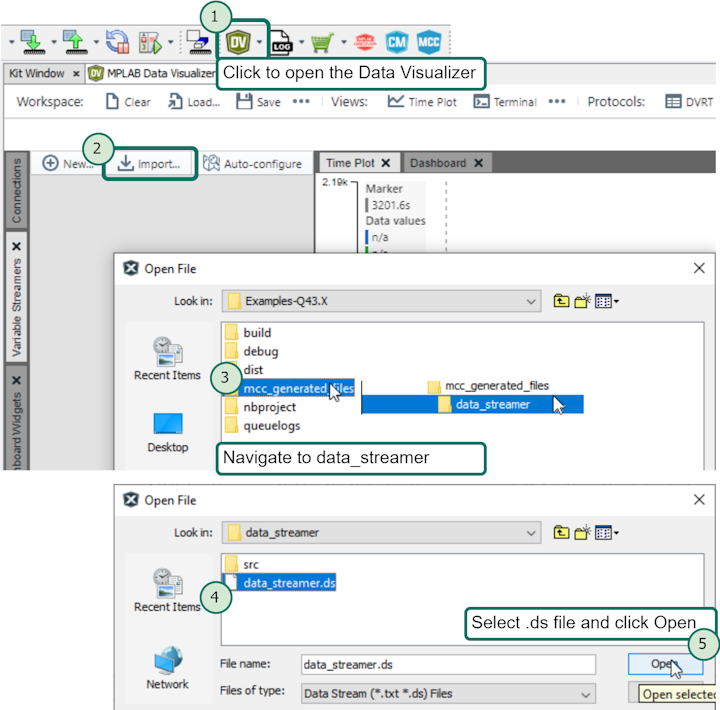The image size is (720, 710).
Task: Open the Data Visualizer via DV icon
Action: 238,42
